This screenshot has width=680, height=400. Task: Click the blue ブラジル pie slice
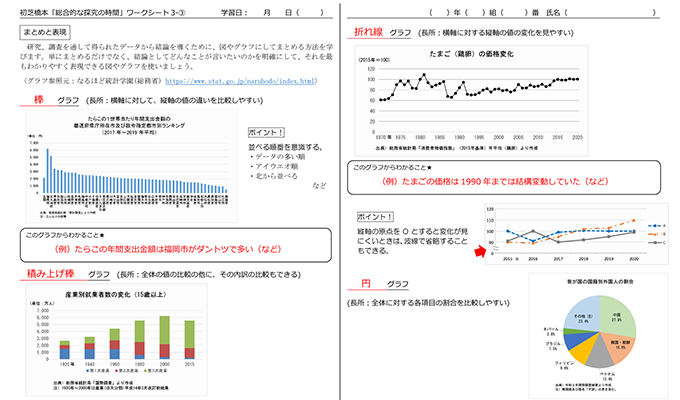[x=576, y=340]
